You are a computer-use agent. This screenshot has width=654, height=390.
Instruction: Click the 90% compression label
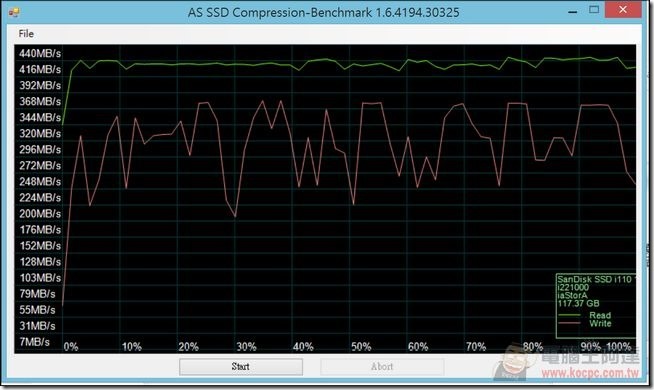tap(591, 347)
